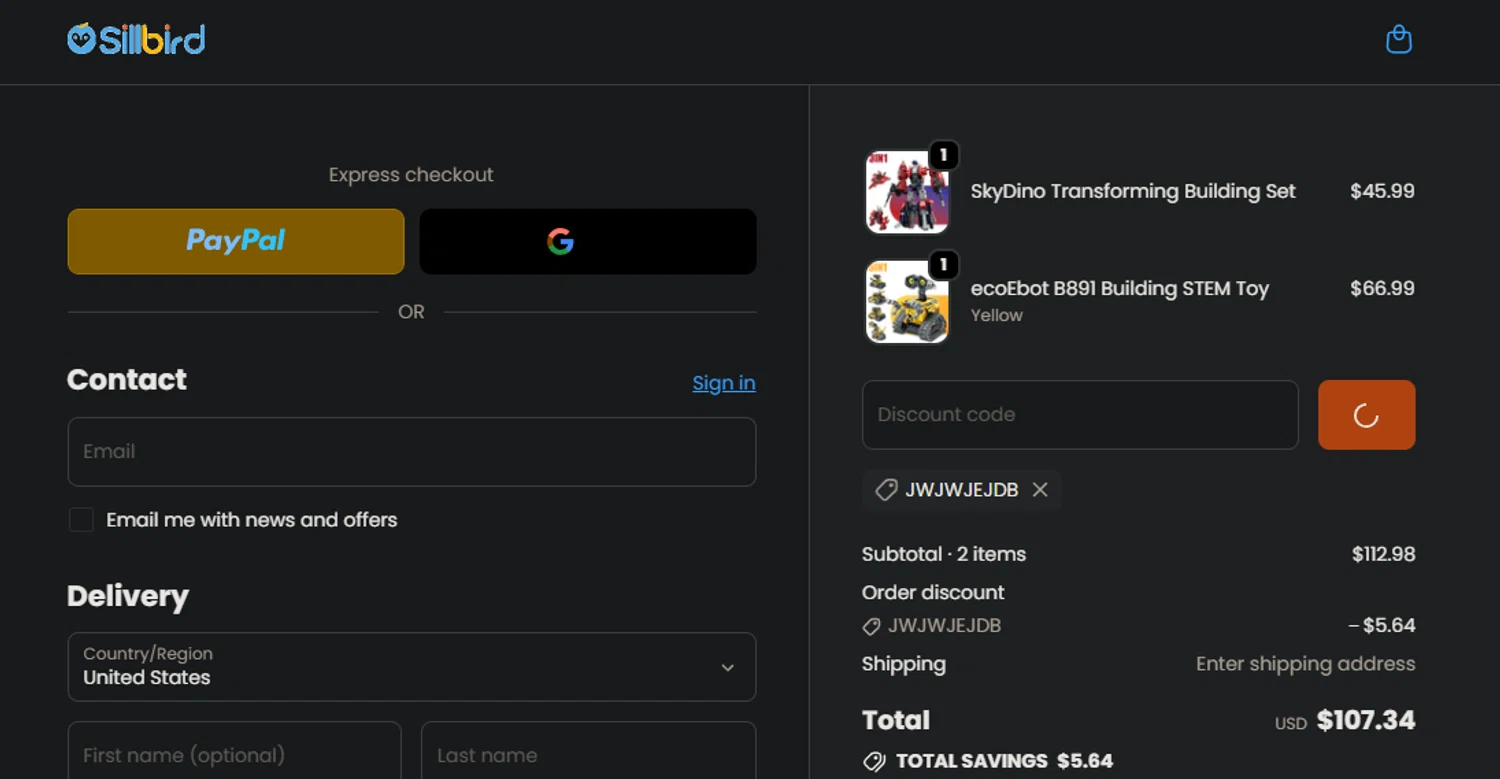Image resolution: width=1500 pixels, height=779 pixels.
Task: Tick Email me with news and offers
Action: point(81,520)
